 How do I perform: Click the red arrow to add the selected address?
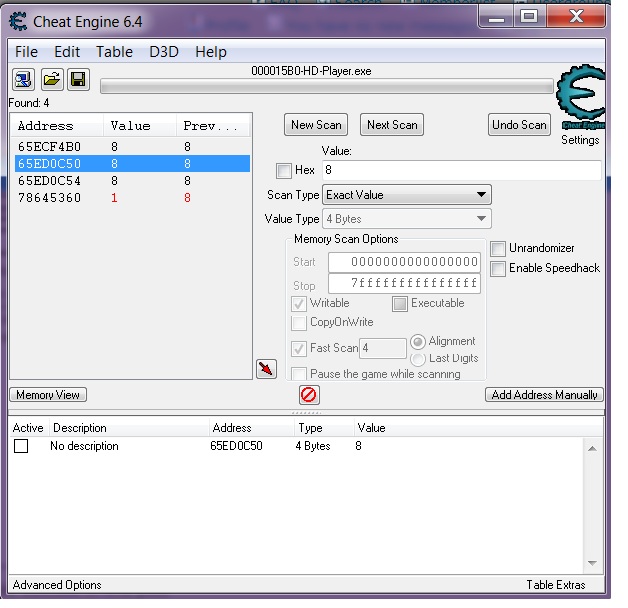click(266, 368)
